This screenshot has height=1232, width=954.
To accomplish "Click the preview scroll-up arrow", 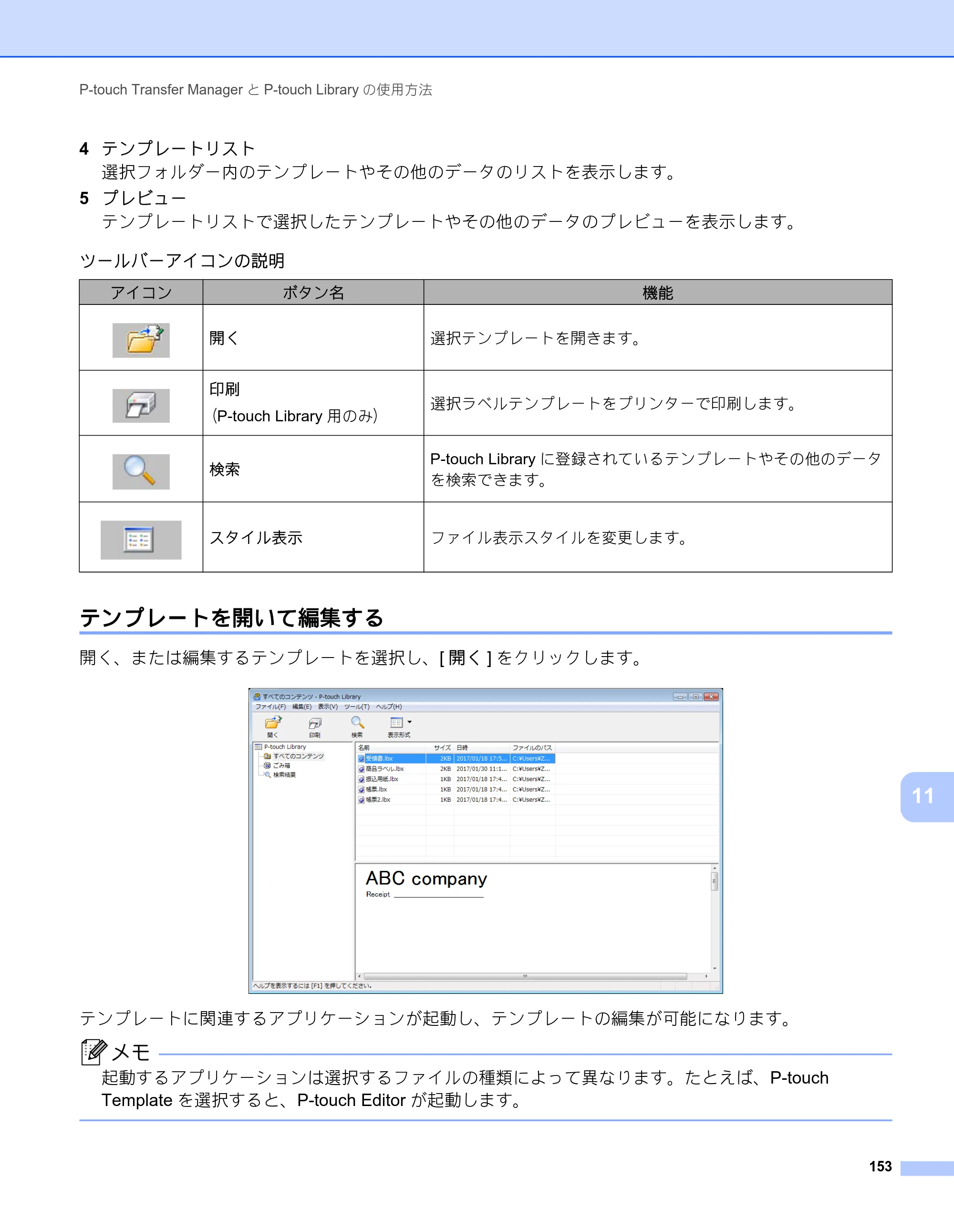I will tap(715, 868).
